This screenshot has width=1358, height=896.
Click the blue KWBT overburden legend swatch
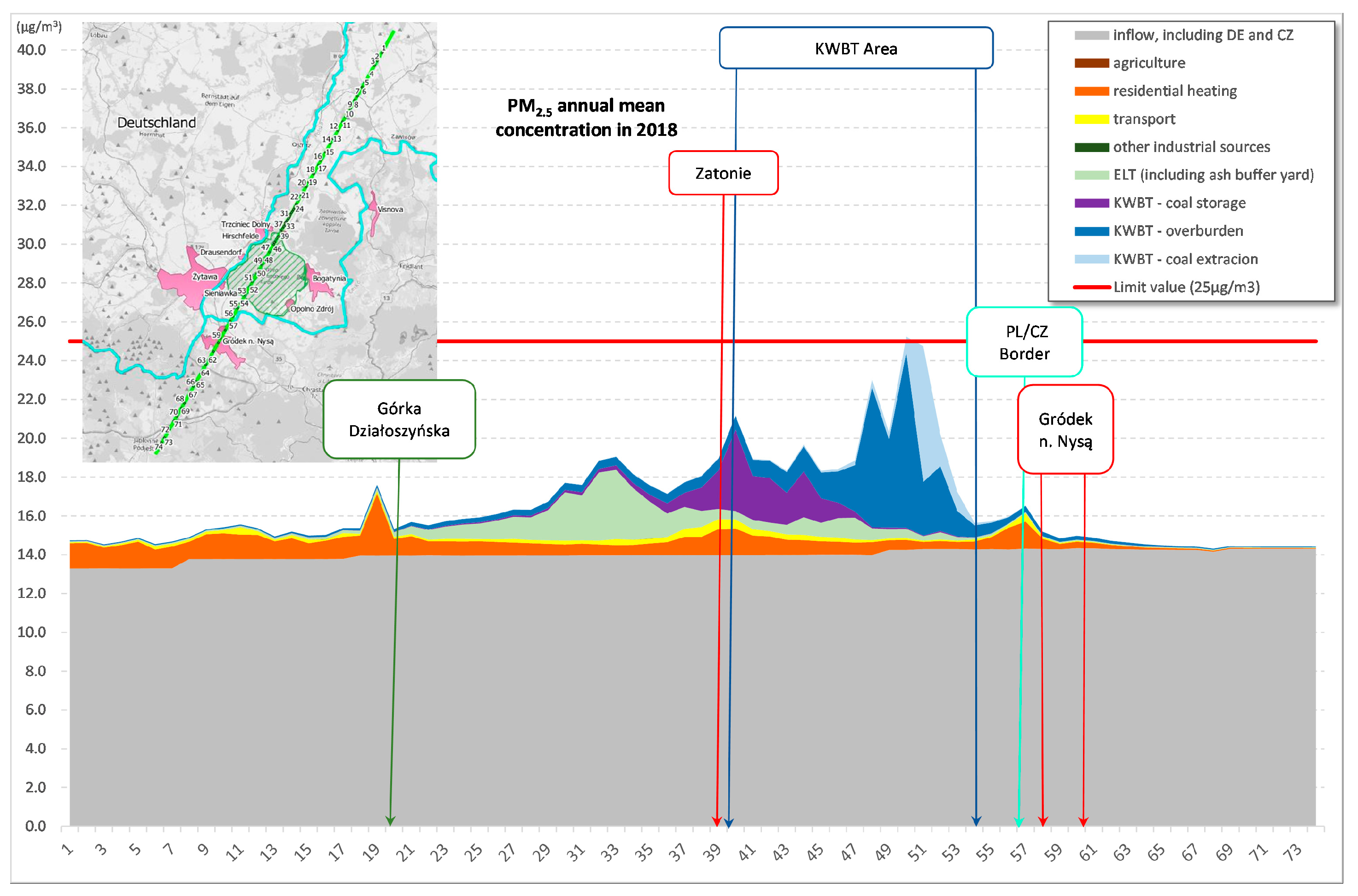click(x=1092, y=231)
